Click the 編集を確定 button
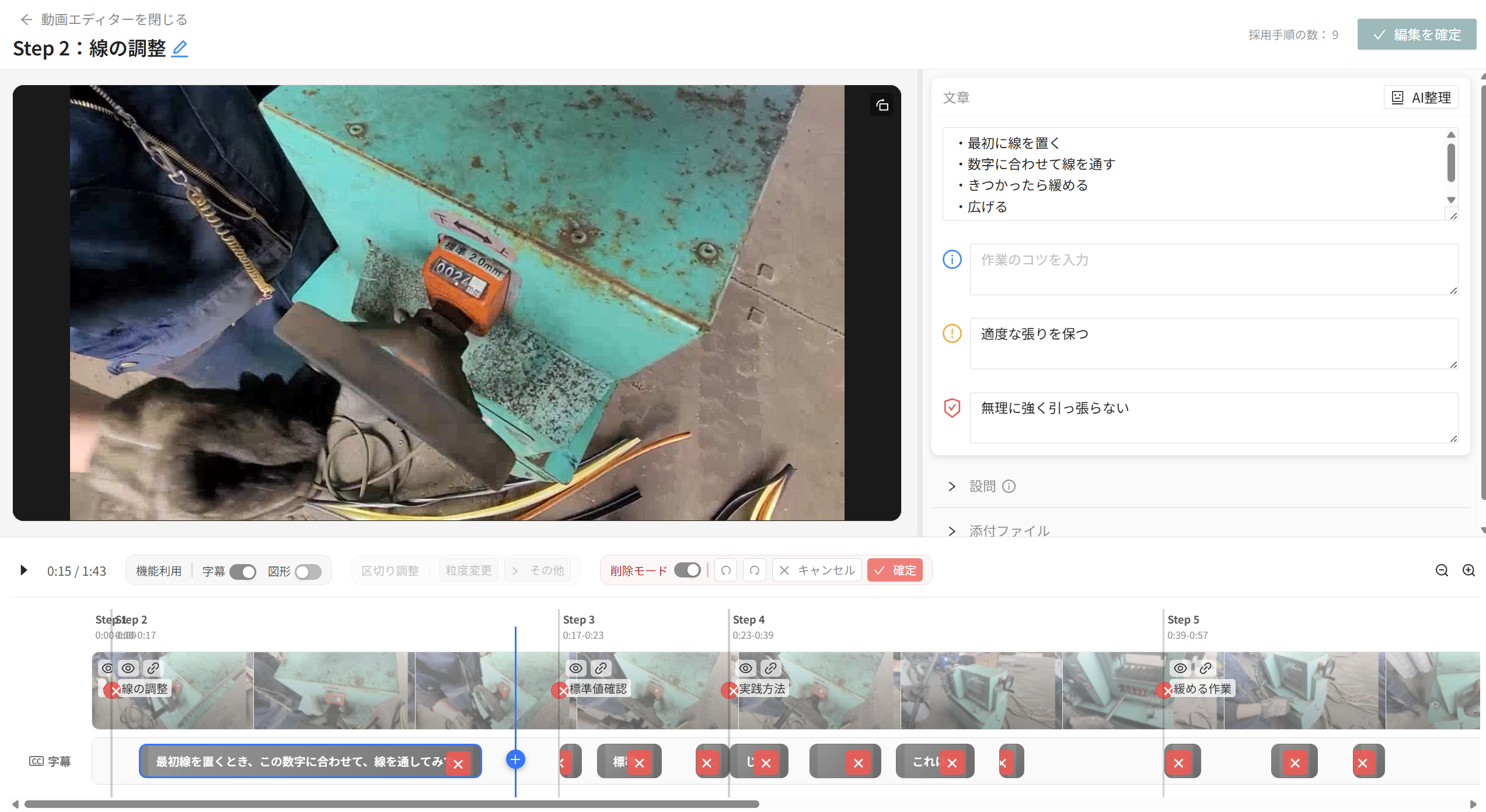Image resolution: width=1486 pixels, height=812 pixels. click(x=1416, y=34)
